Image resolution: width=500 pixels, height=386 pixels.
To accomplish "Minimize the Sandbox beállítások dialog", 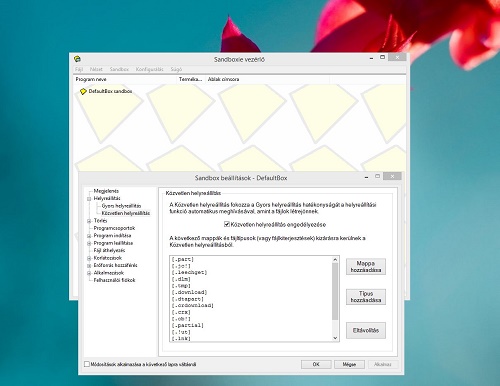I will [x=367, y=177].
